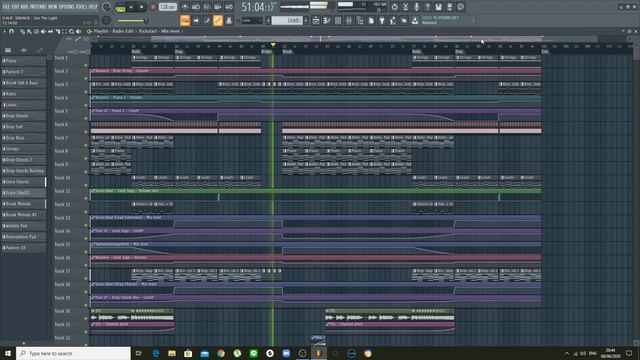Image resolution: width=640 pixels, height=360 pixels.
Task: Click the audio editor scissors icon
Action: point(405,7)
